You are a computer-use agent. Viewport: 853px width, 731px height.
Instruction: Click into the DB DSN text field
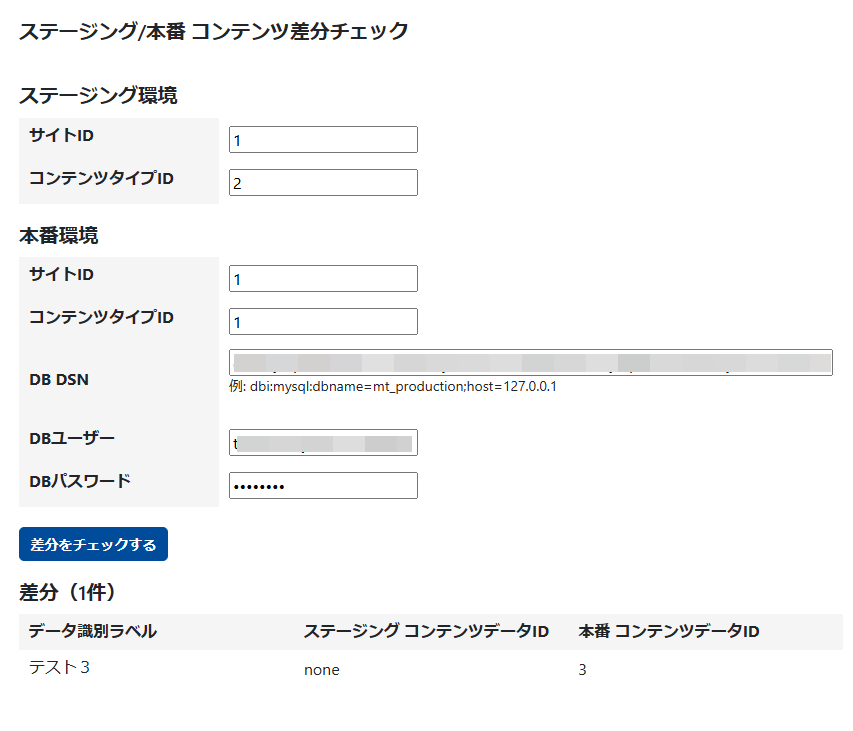530,362
